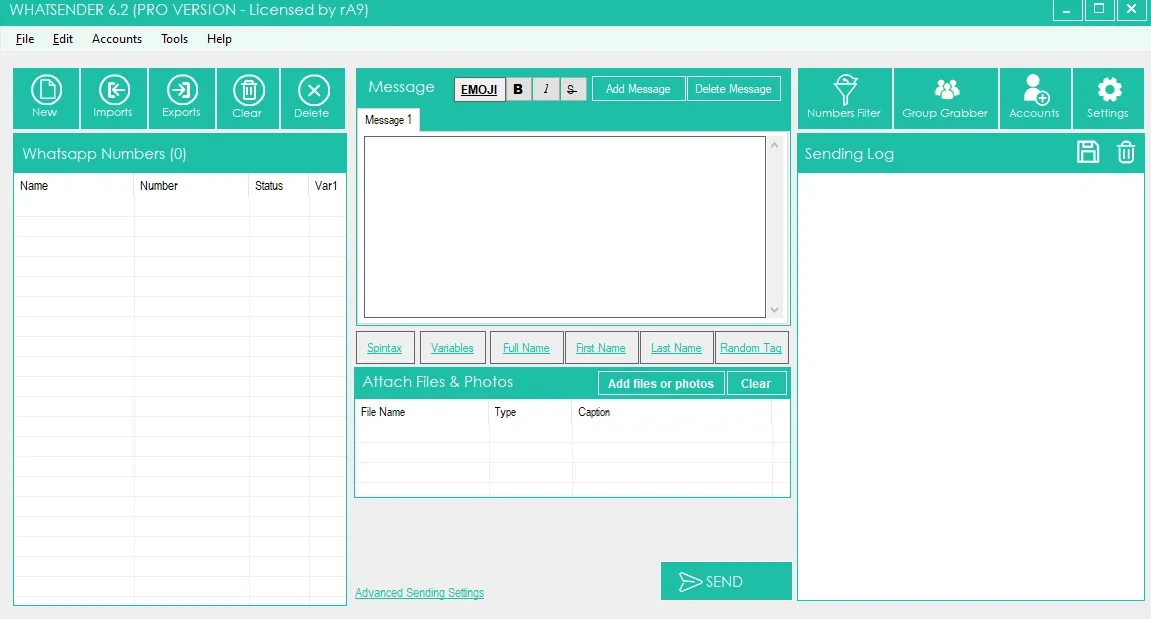Toggle italic formatting
Viewport: 1151px width, 619px height.
[545, 89]
